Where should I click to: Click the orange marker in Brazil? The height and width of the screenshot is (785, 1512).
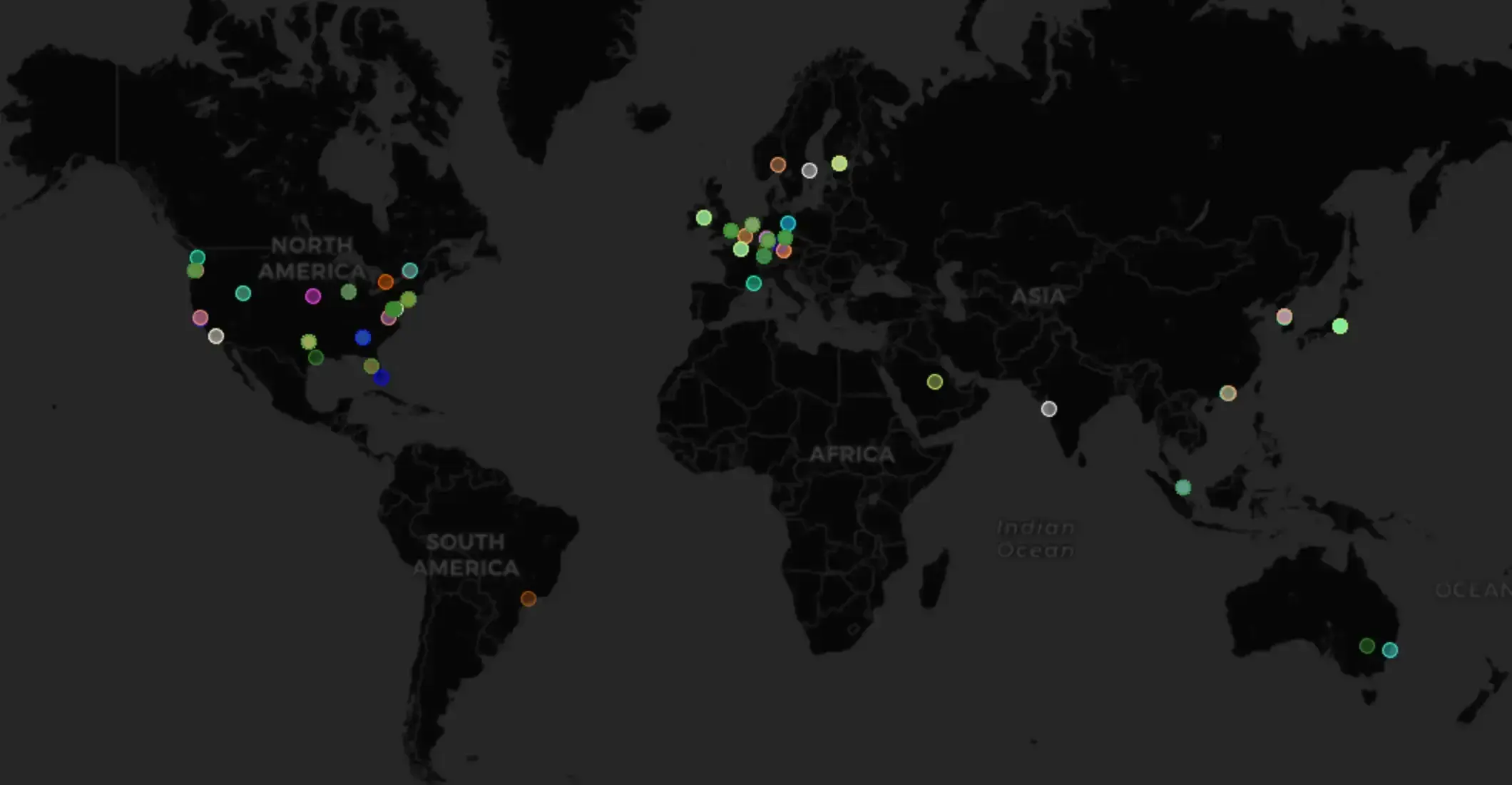tap(528, 599)
